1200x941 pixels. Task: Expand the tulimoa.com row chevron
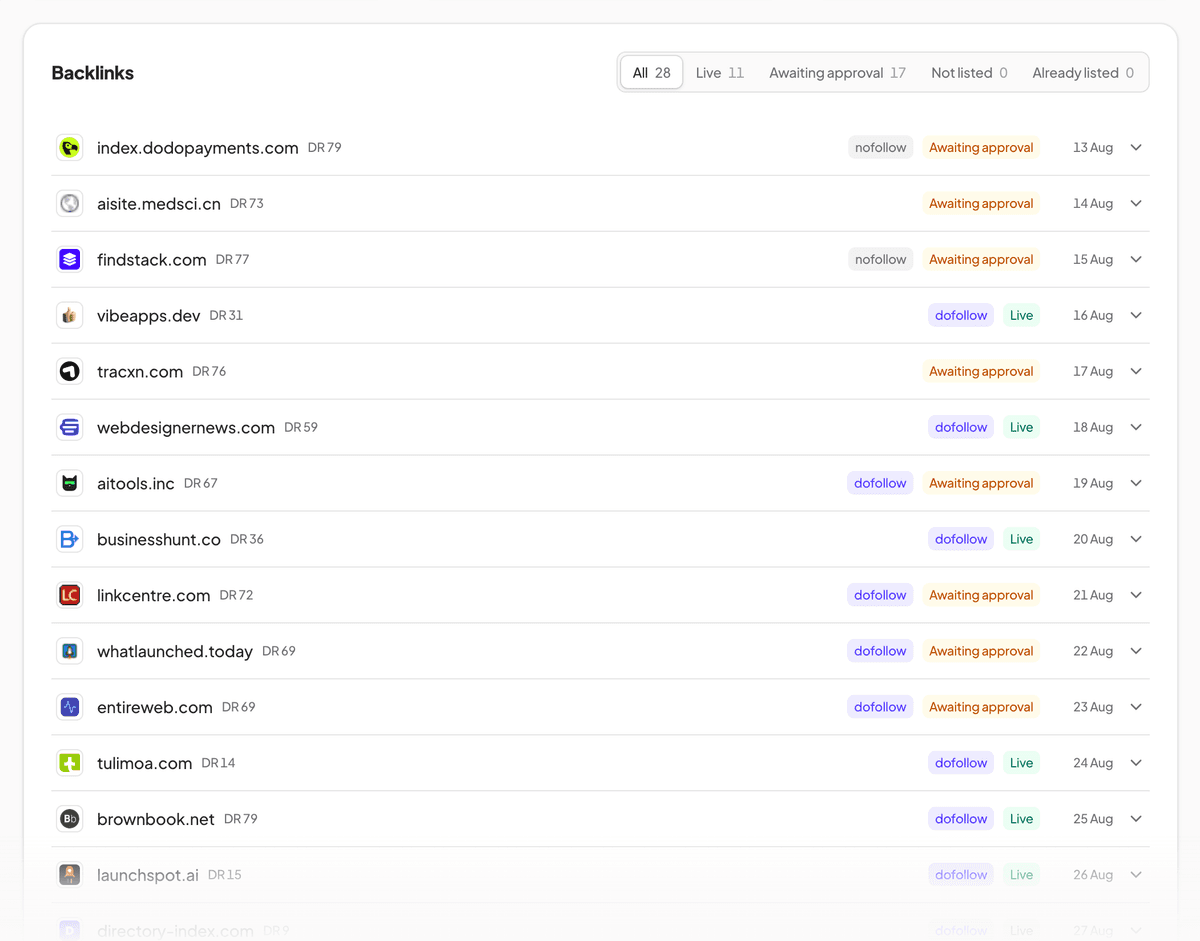click(x=1136, y=764)
